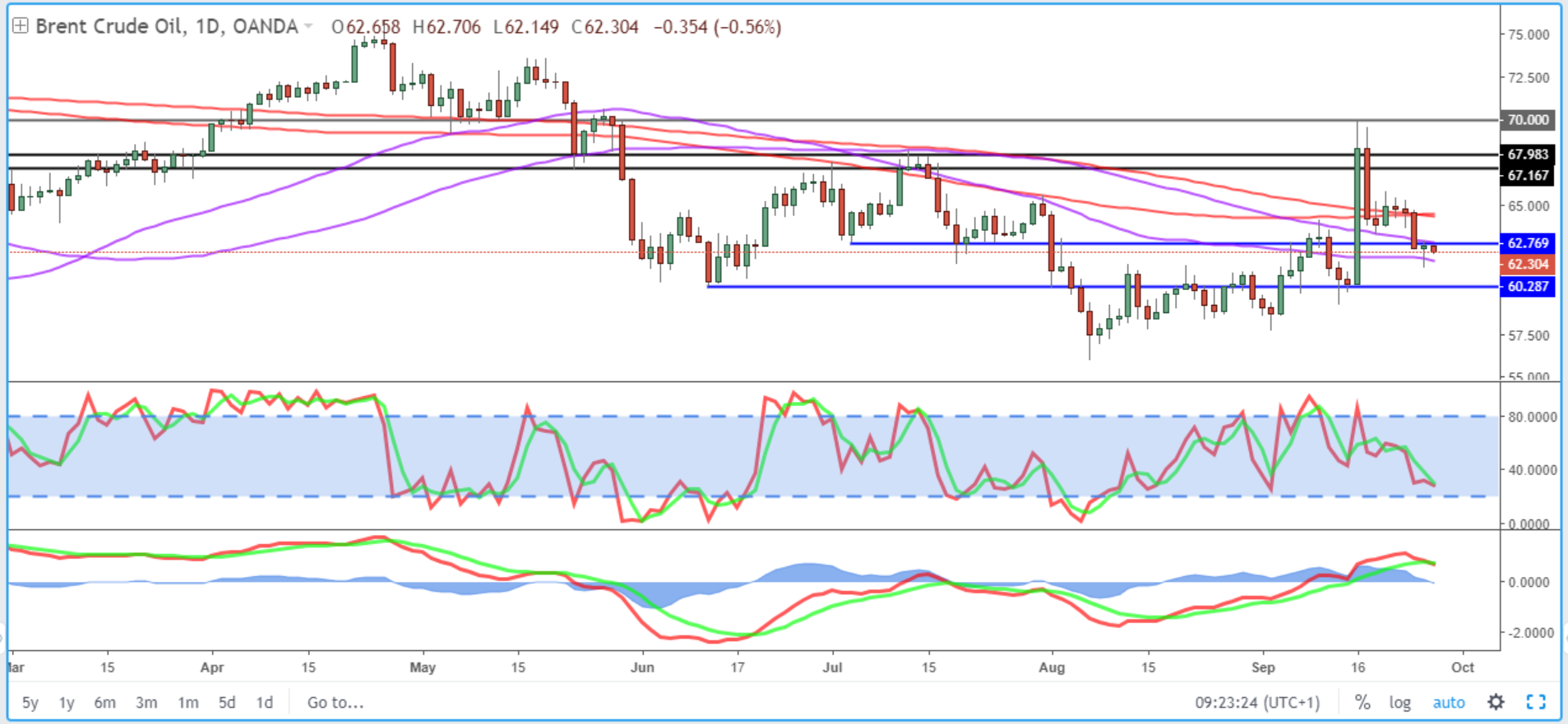Click the Jul label on time axis
1568x724 pixels.
pos(833,667)
